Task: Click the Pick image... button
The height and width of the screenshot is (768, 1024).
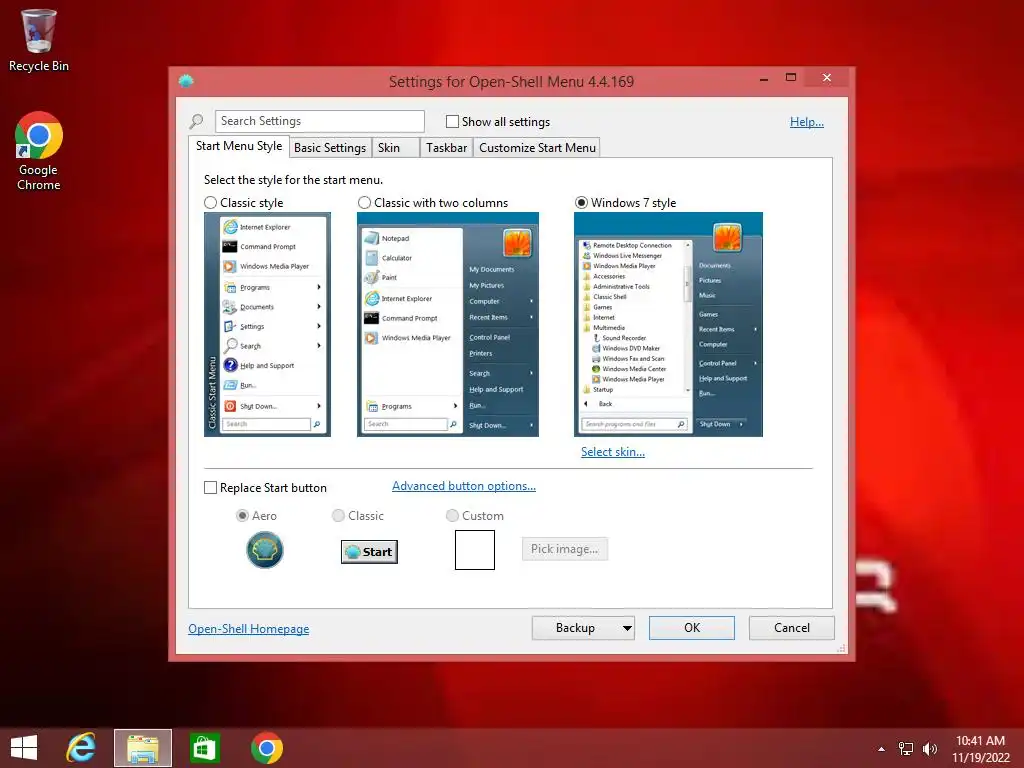Action: click(x=565, y=549)
